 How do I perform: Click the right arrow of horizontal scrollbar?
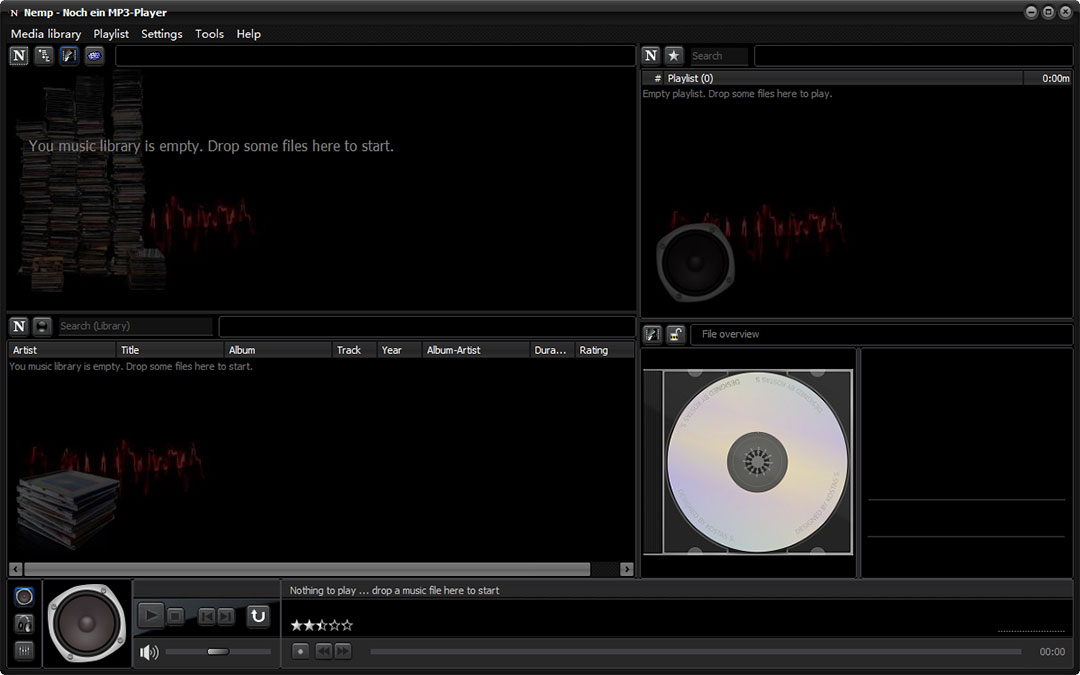tap(627, 569)
